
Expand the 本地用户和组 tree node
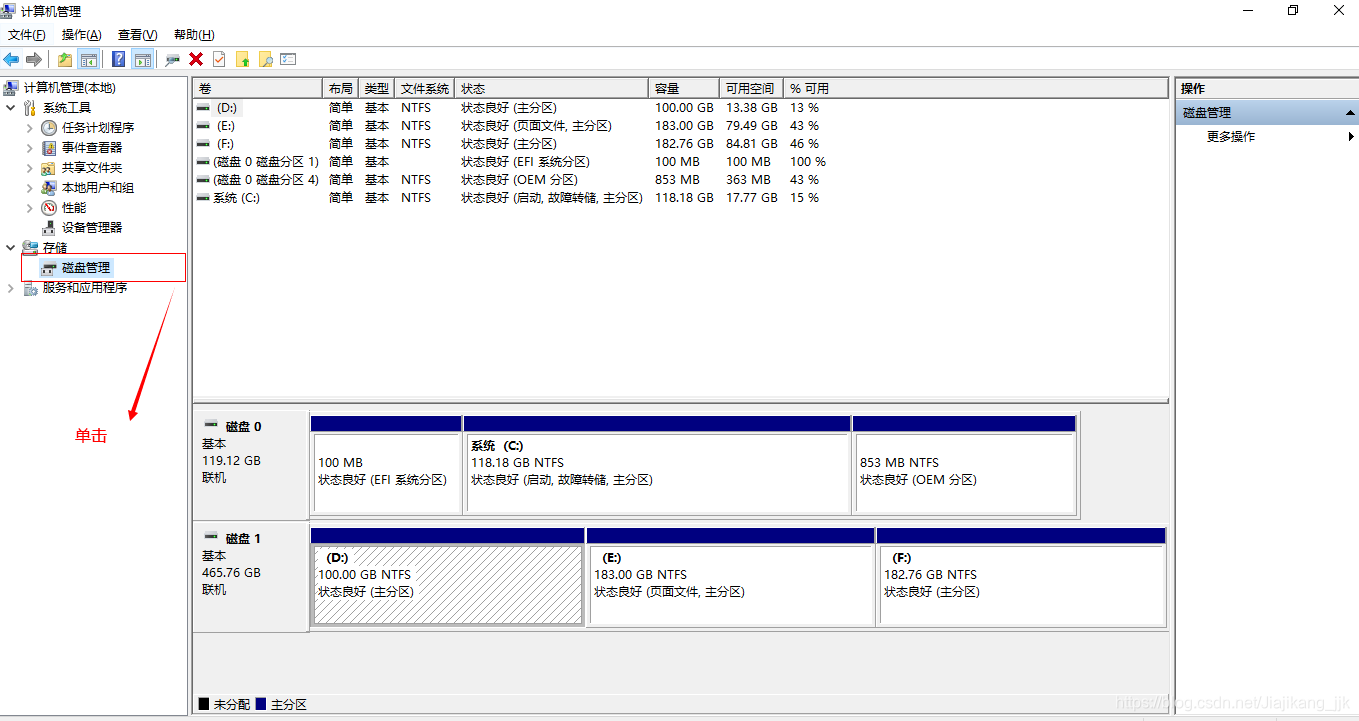[x=30, y=188]
